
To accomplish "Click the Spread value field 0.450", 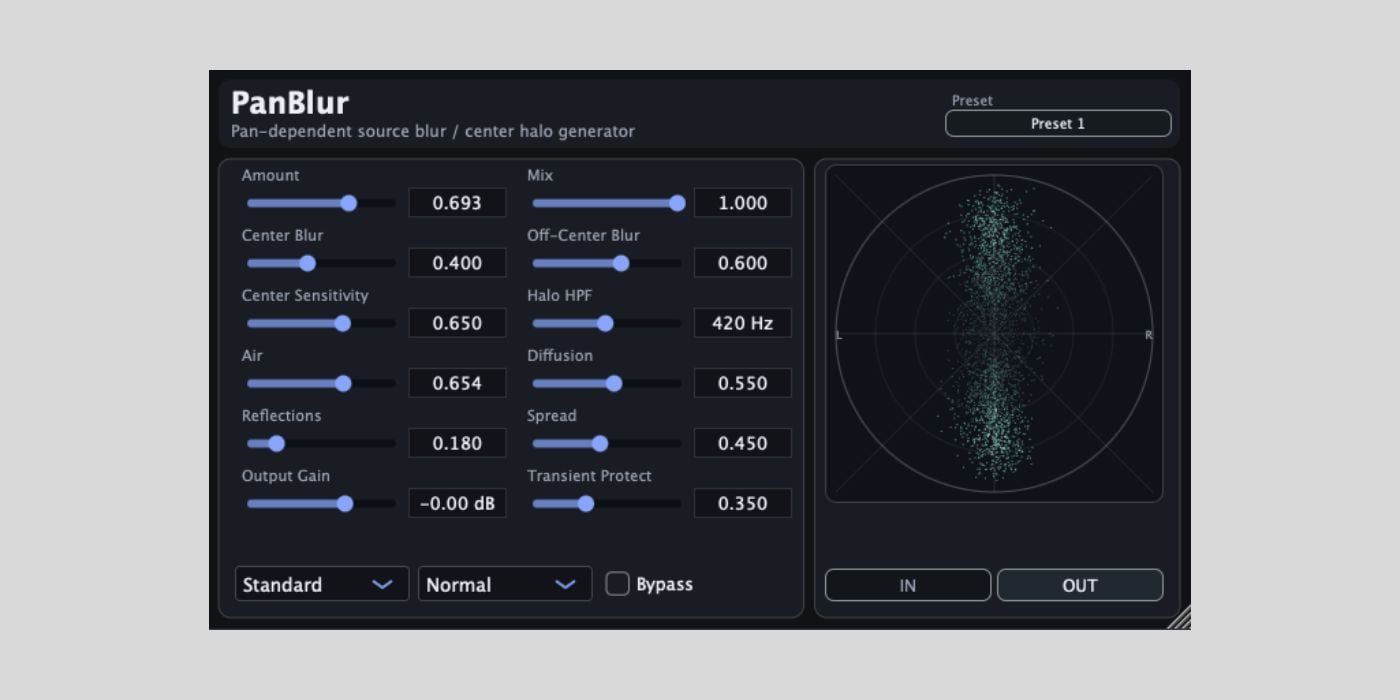I will point(743,443).
